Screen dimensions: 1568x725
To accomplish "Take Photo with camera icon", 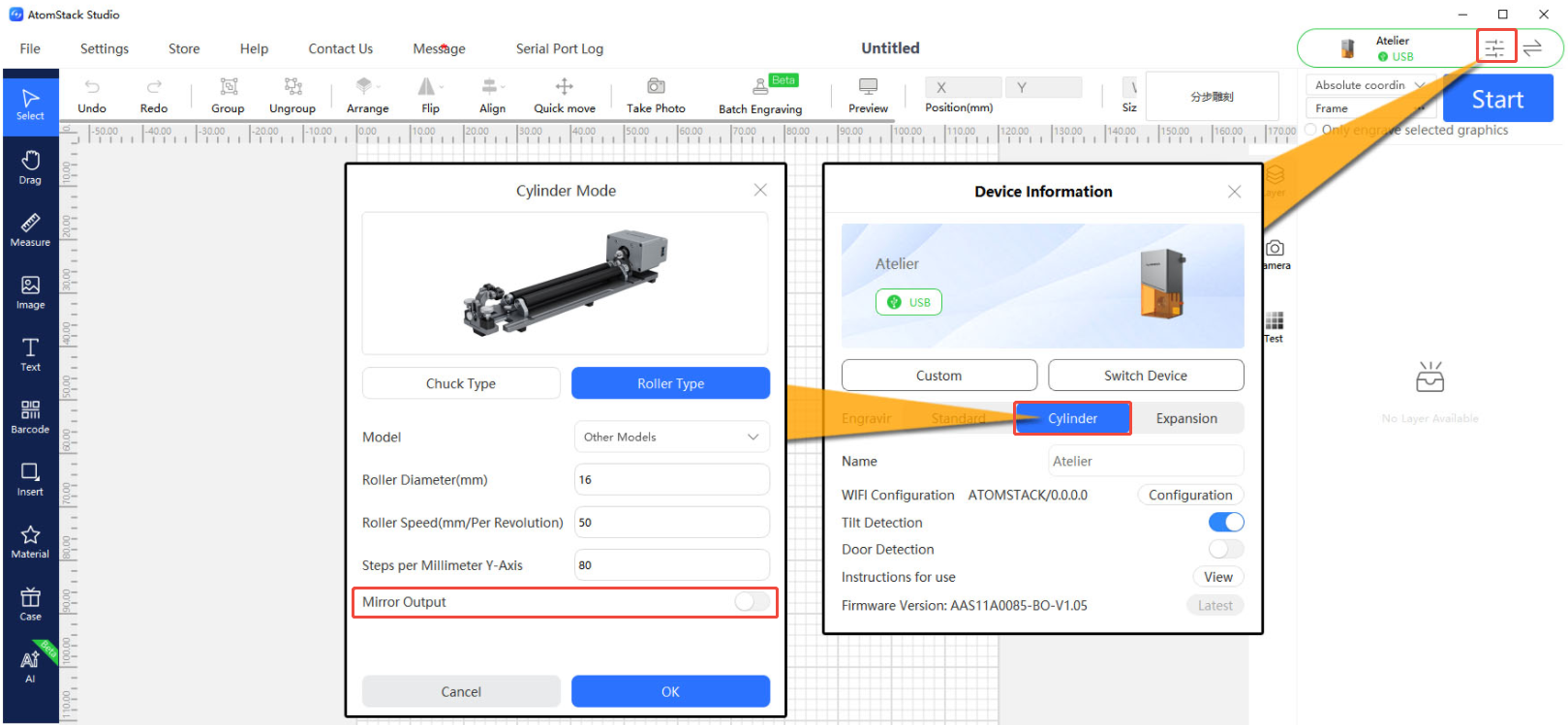I will click(656, 96).
